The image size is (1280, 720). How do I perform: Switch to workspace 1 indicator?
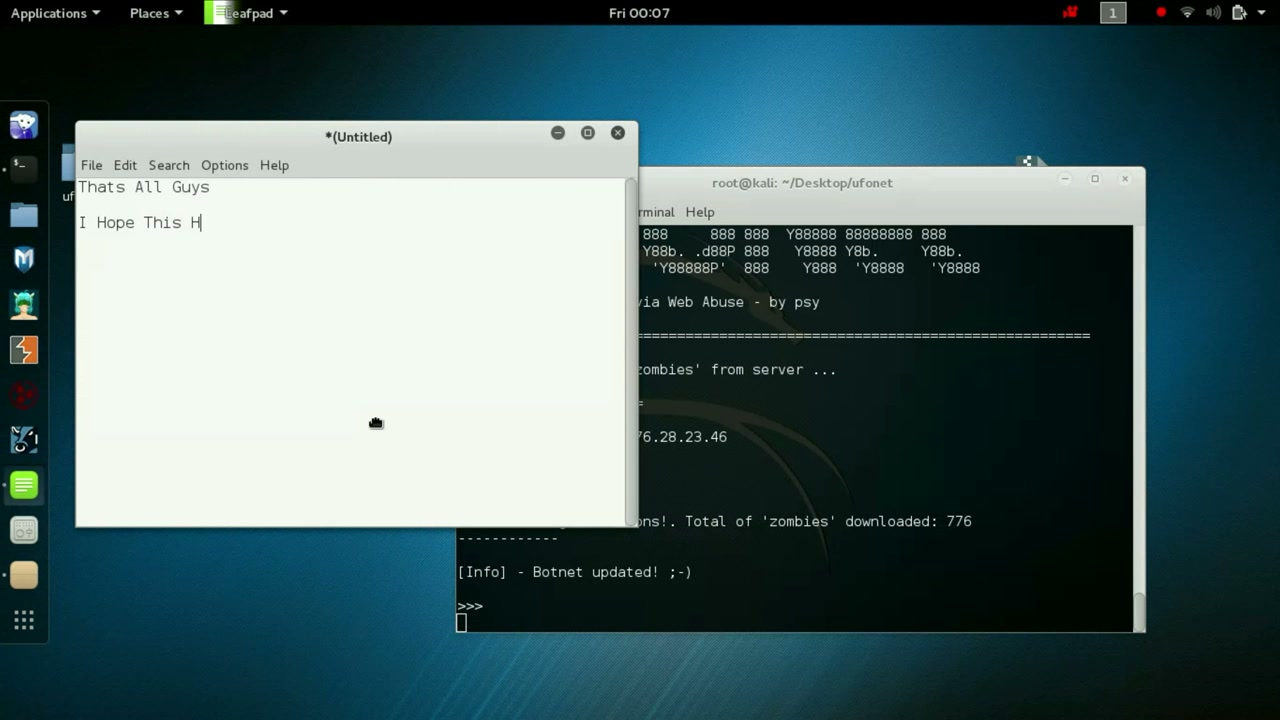tap(1113, 13)
